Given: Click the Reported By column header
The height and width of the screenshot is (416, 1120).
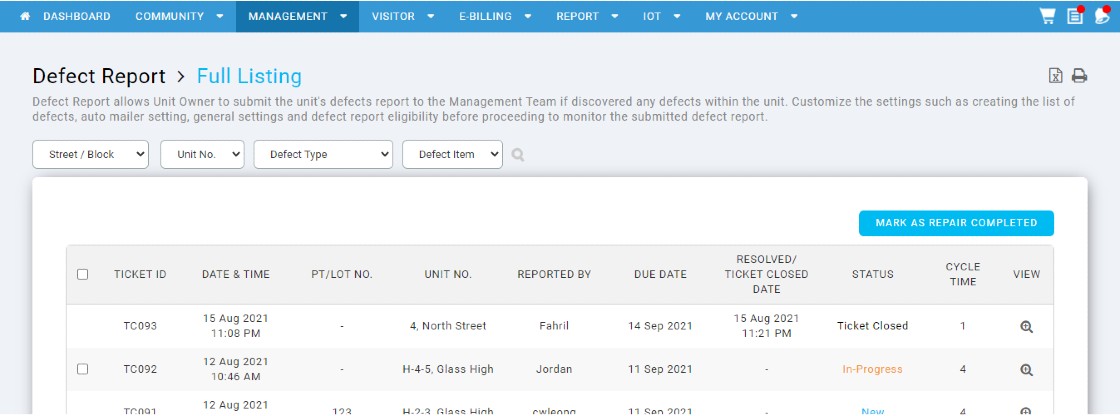Looking at the screenshot, I should pyautogui.click(x=554, y=274).
